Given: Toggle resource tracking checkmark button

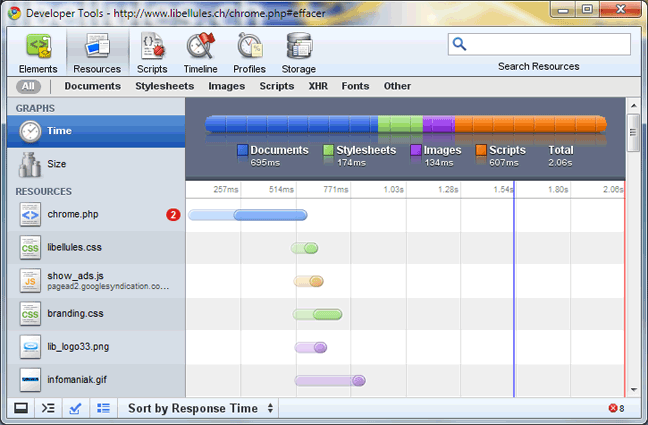Looking at the screenshot, I should click(x=75, y=408).
